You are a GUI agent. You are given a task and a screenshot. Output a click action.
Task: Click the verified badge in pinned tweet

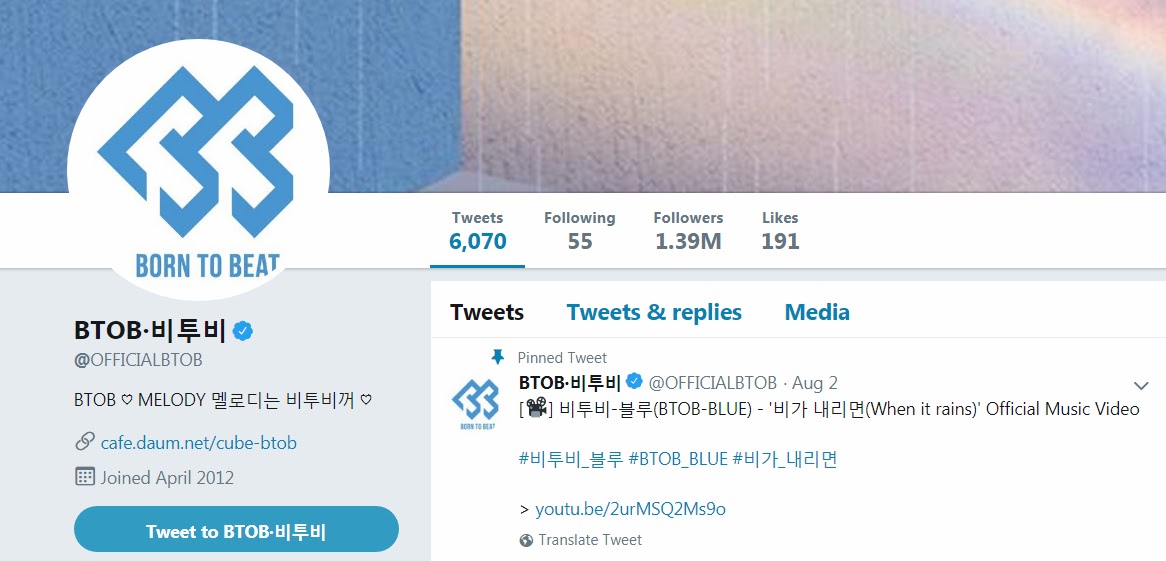(634, 382)
